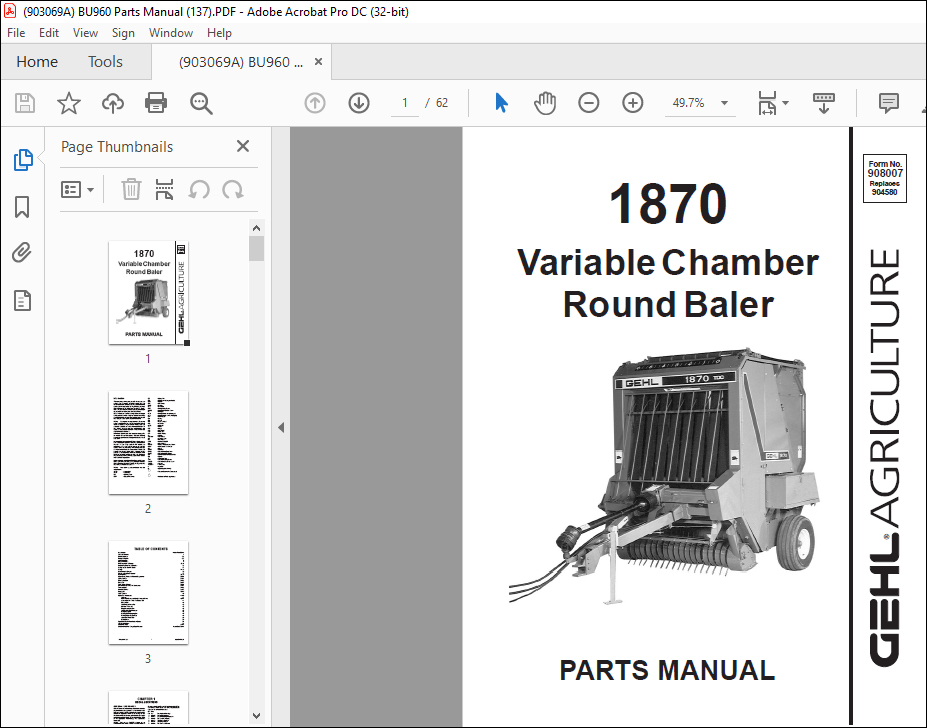Rotate pages clockwise
The width and height of the screenshot is (927, 728).
click(233, 189)
